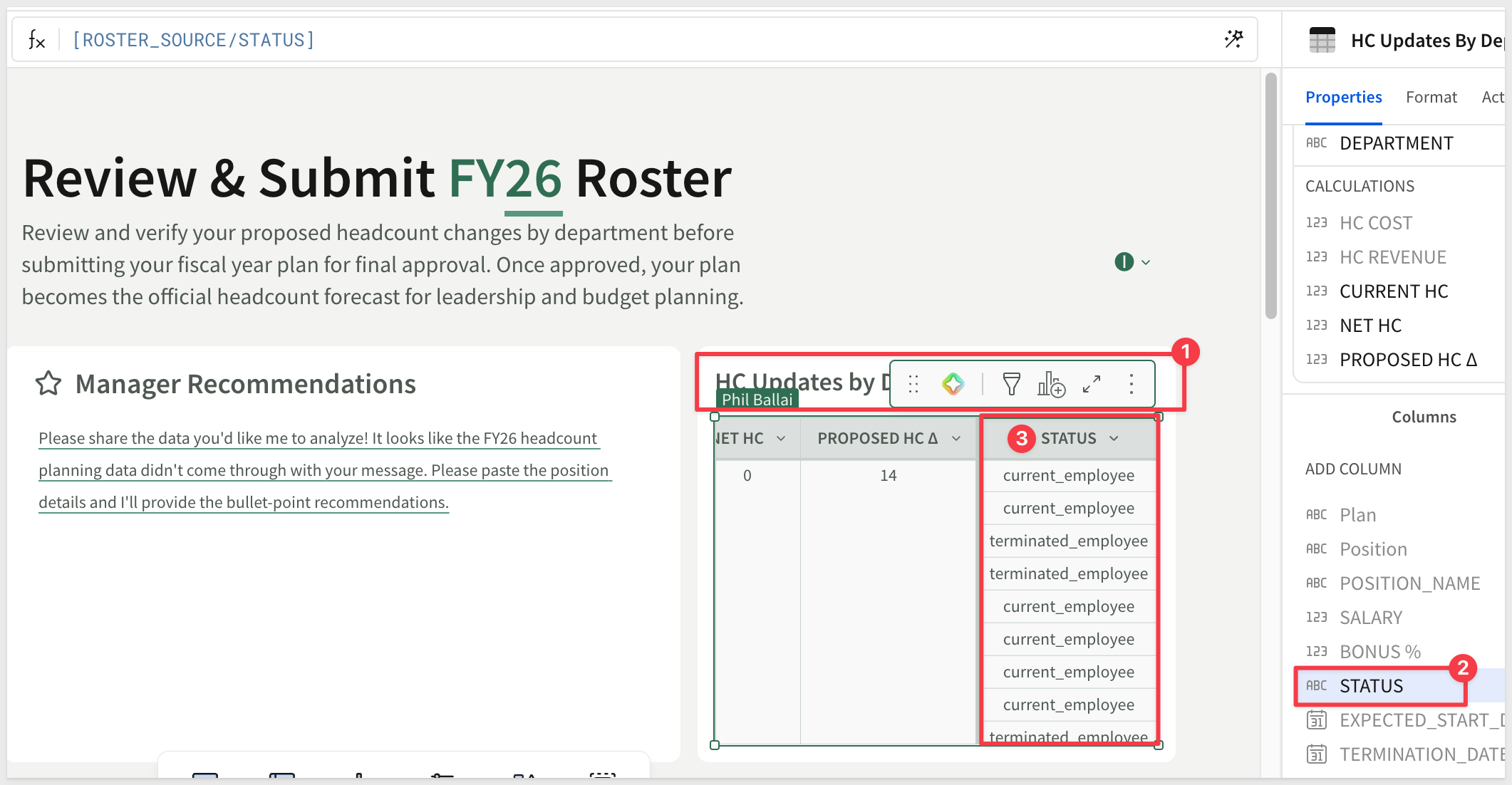1512x785 pixels.
Task: Click the ABC type icon beside STATUS in panel
Action: tap(1316, 685)
